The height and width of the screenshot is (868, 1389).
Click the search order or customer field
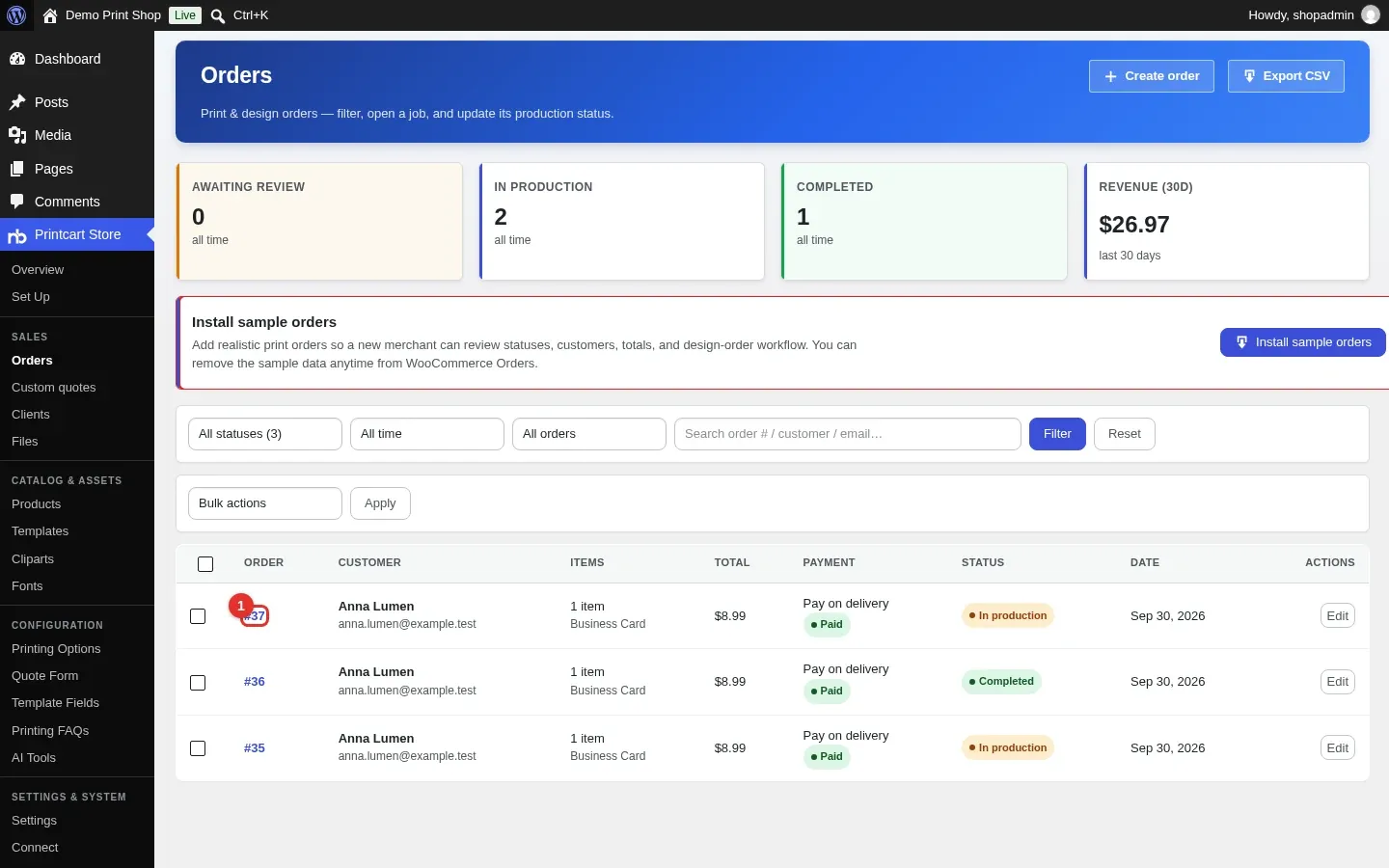pyautogui.click(x=848, y=434)
